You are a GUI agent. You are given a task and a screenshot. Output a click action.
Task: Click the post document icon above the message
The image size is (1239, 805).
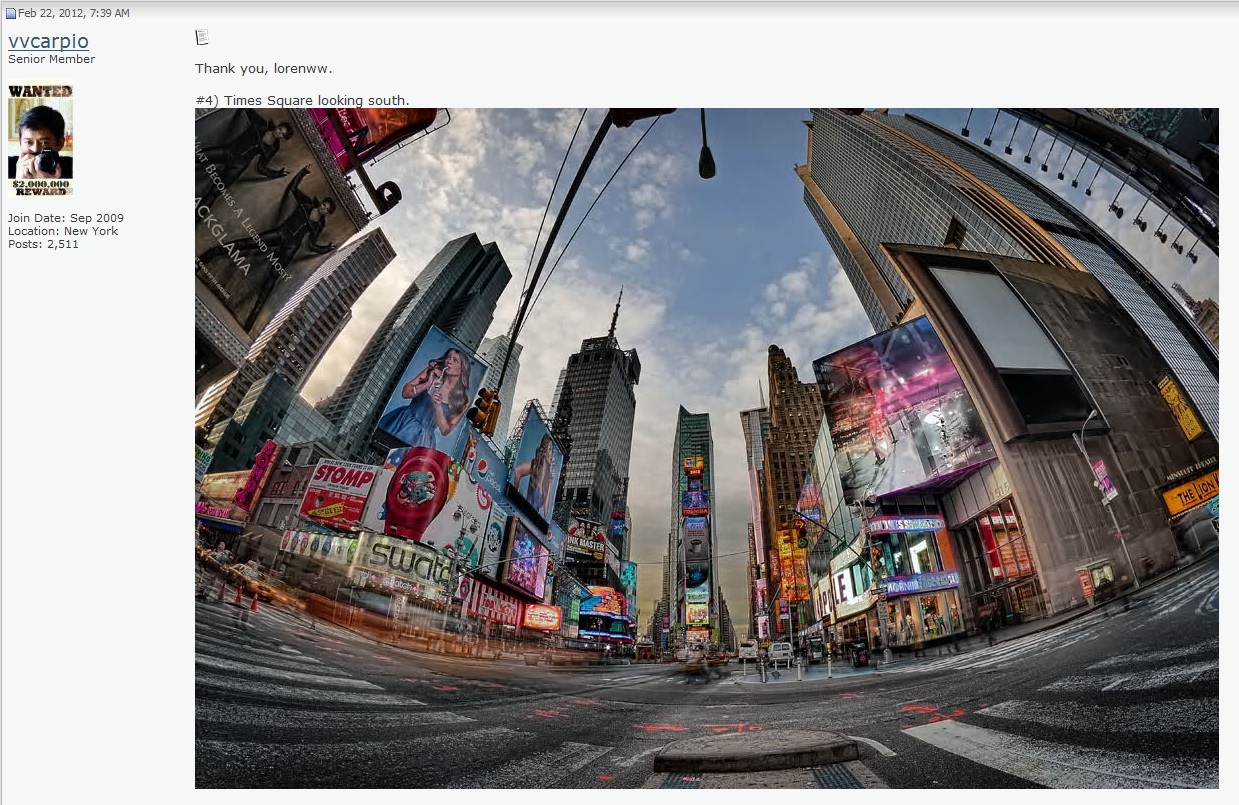(x=202, y=37)
